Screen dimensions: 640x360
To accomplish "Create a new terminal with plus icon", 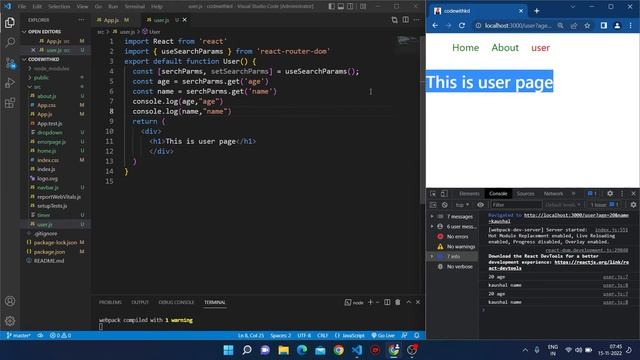I will (370, 302).
